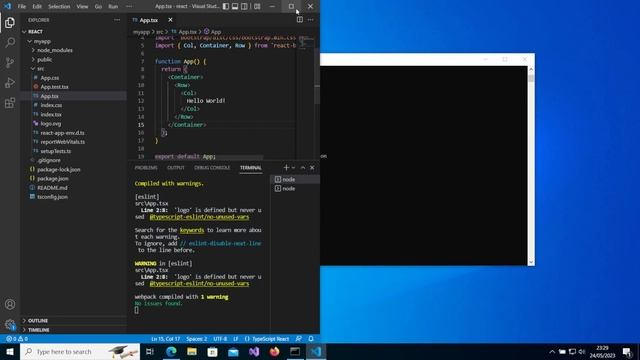Open editor More Actions ellipsis
This screenshot has width=640, height=360.
click(311, 20)
